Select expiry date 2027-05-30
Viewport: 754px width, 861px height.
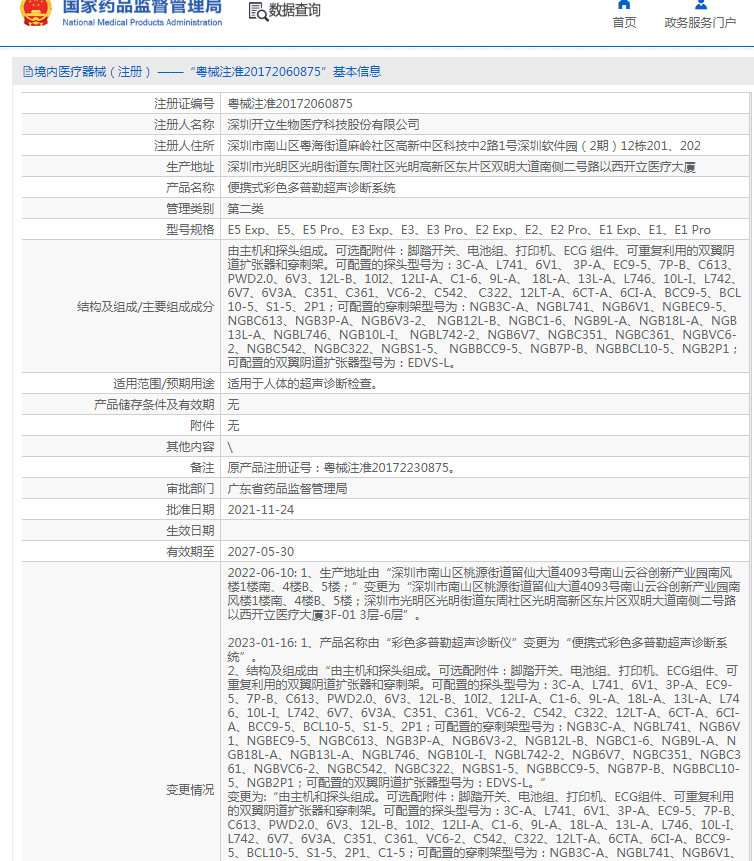tap(261, 552)
